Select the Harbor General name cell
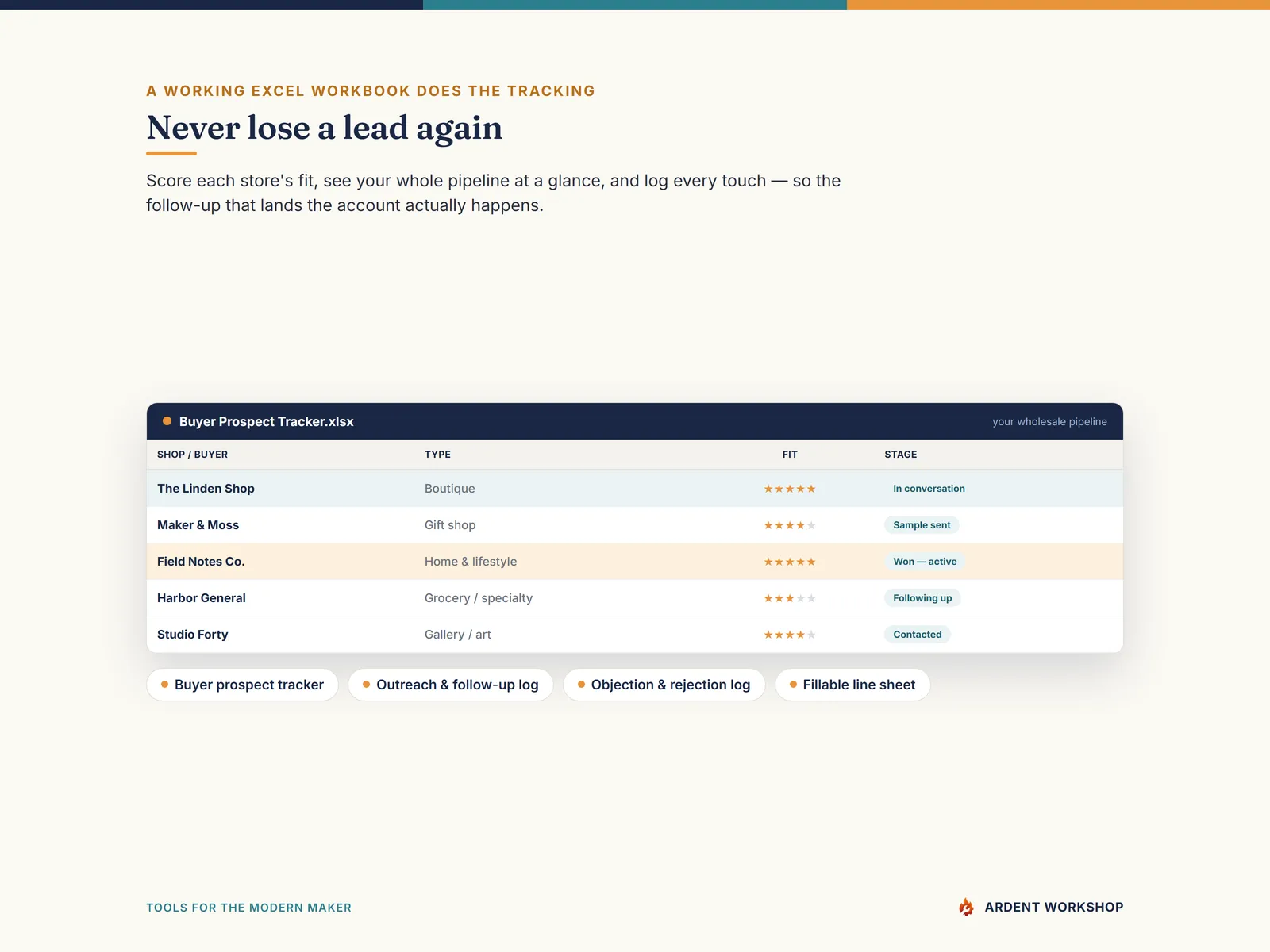Viewport: 1270px width, 952px height. click(202, 598)
